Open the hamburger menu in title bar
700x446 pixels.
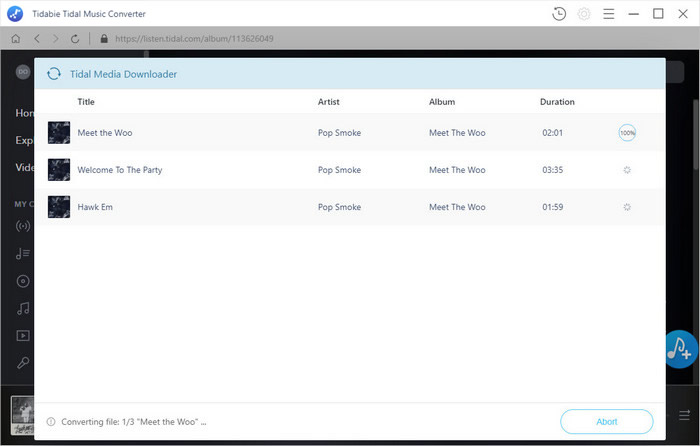coord(608,14)
